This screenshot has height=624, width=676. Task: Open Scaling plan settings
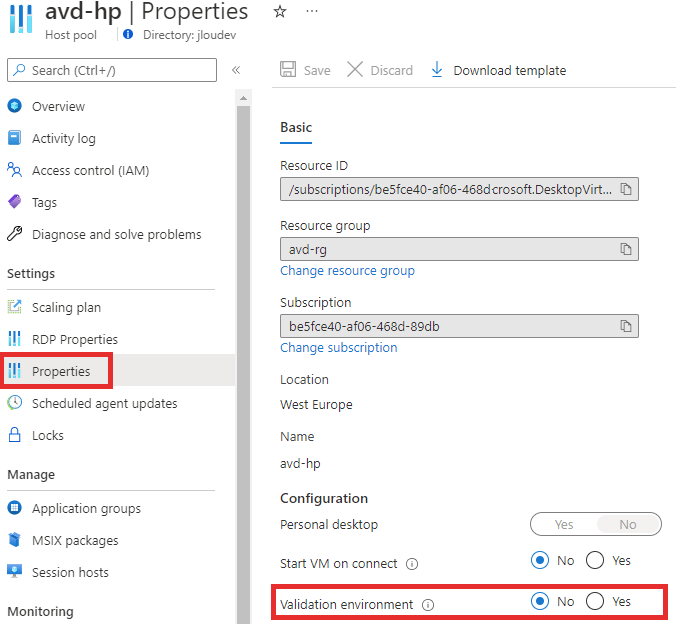pos(66,307)
